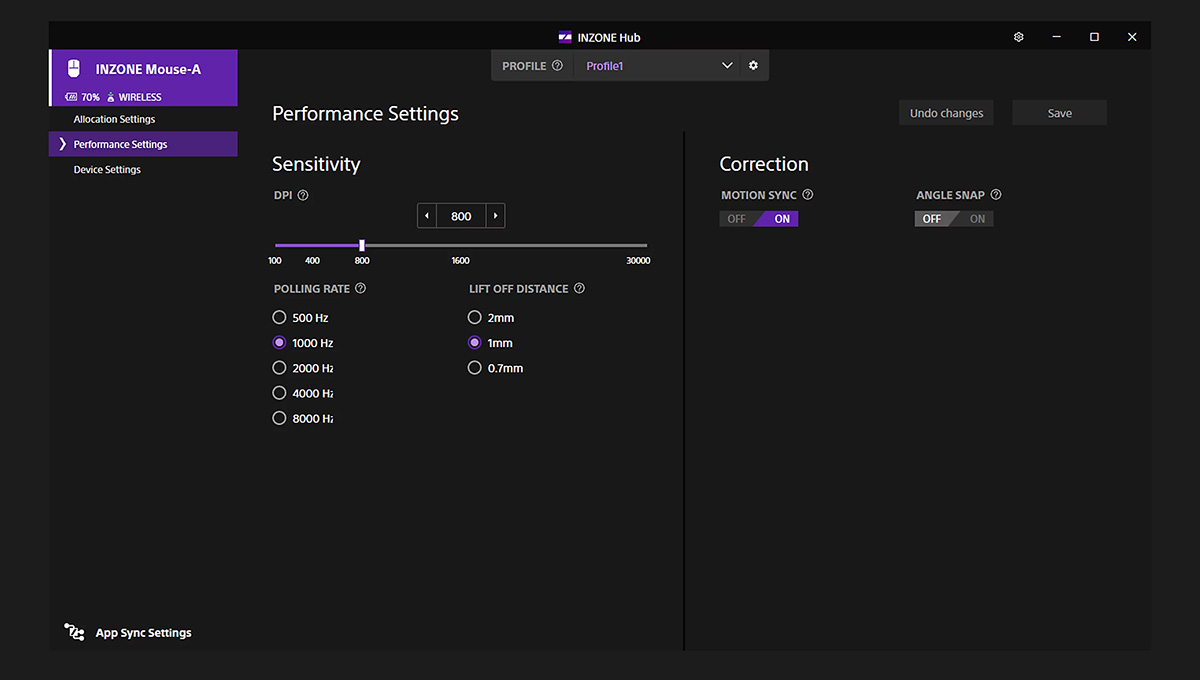The width and height of the screenshot is (1200, 680).
Task: Show help for Lift Off Distance
Action: click(579, 289)
